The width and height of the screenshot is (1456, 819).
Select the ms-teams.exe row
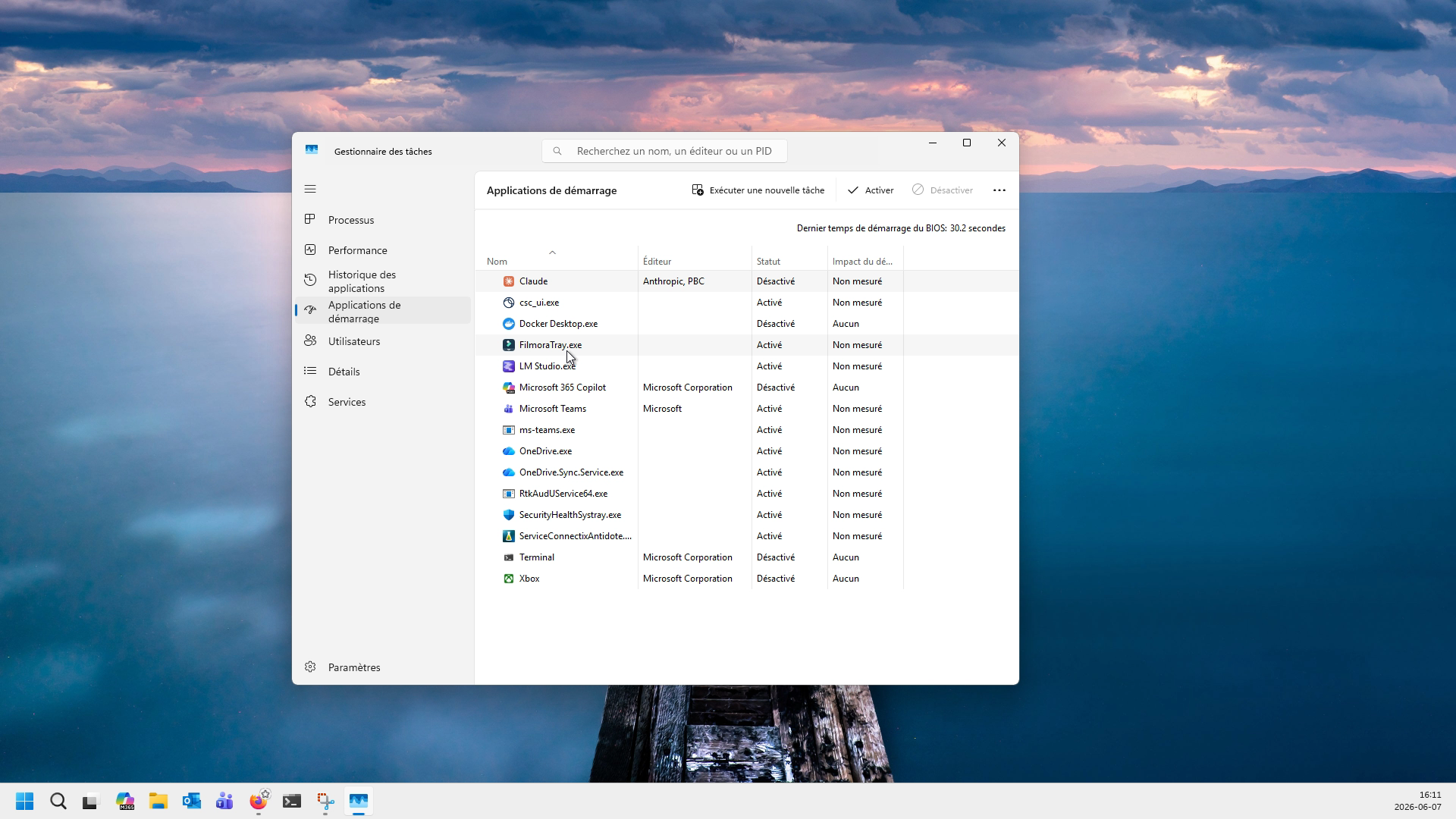(x=747, y=430)
